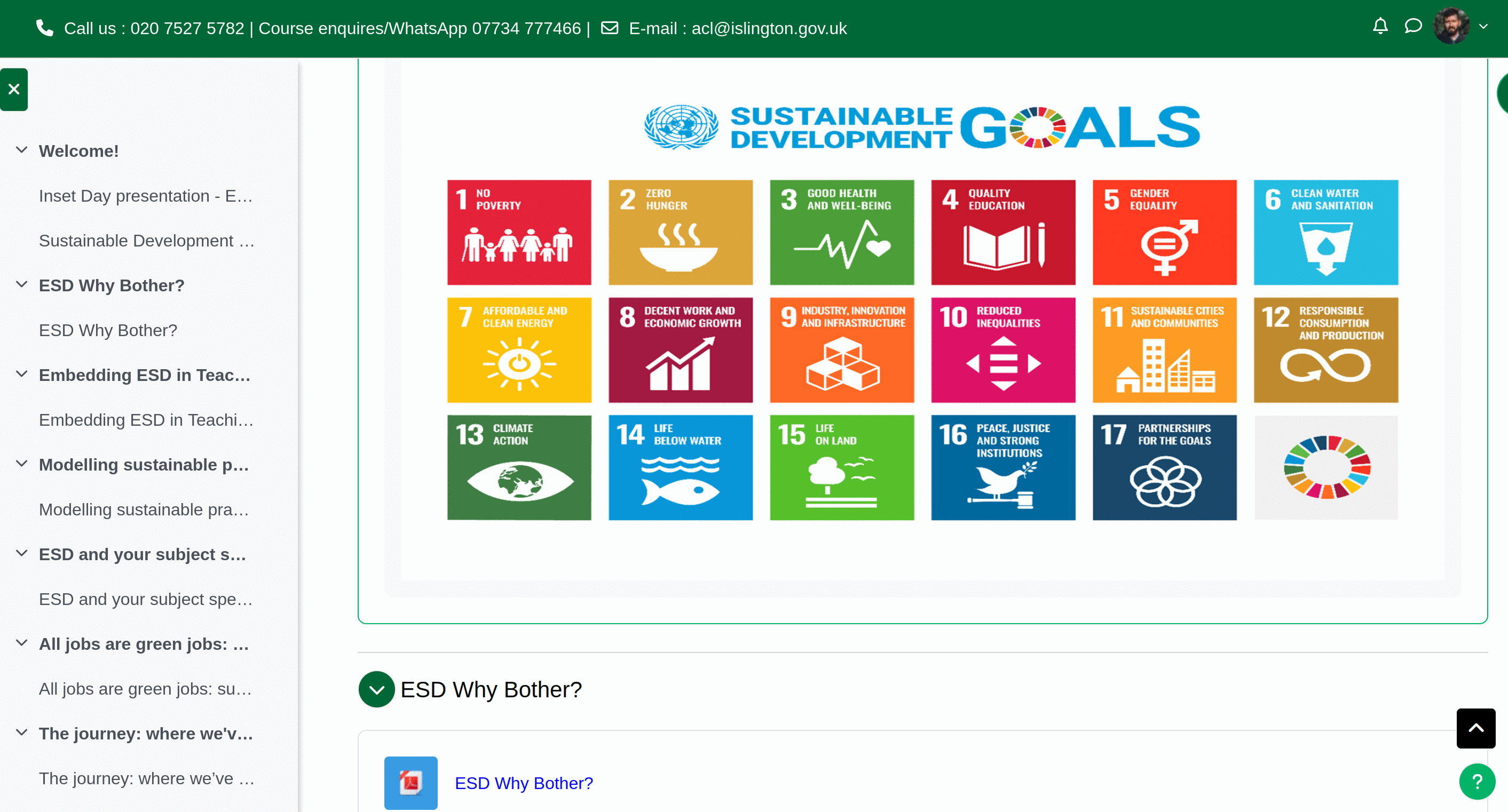
Task: Select ESD and your subject s… heading
Action: point(142,555)
